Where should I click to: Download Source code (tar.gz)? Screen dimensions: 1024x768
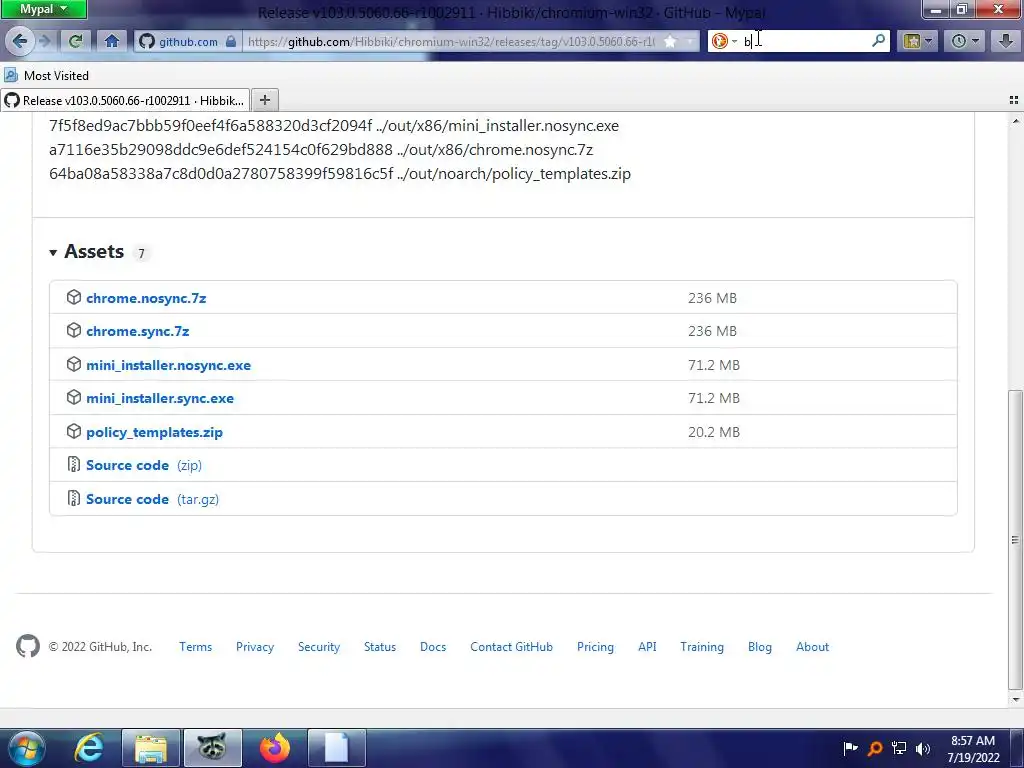tap(152, 499)
